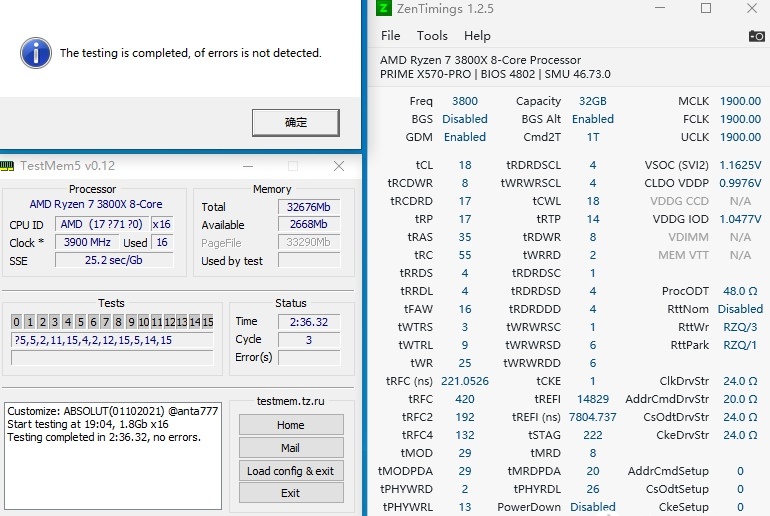770x516 pixels.
Task: Click test number 15 box in Tests
Action: coord(208,322)
